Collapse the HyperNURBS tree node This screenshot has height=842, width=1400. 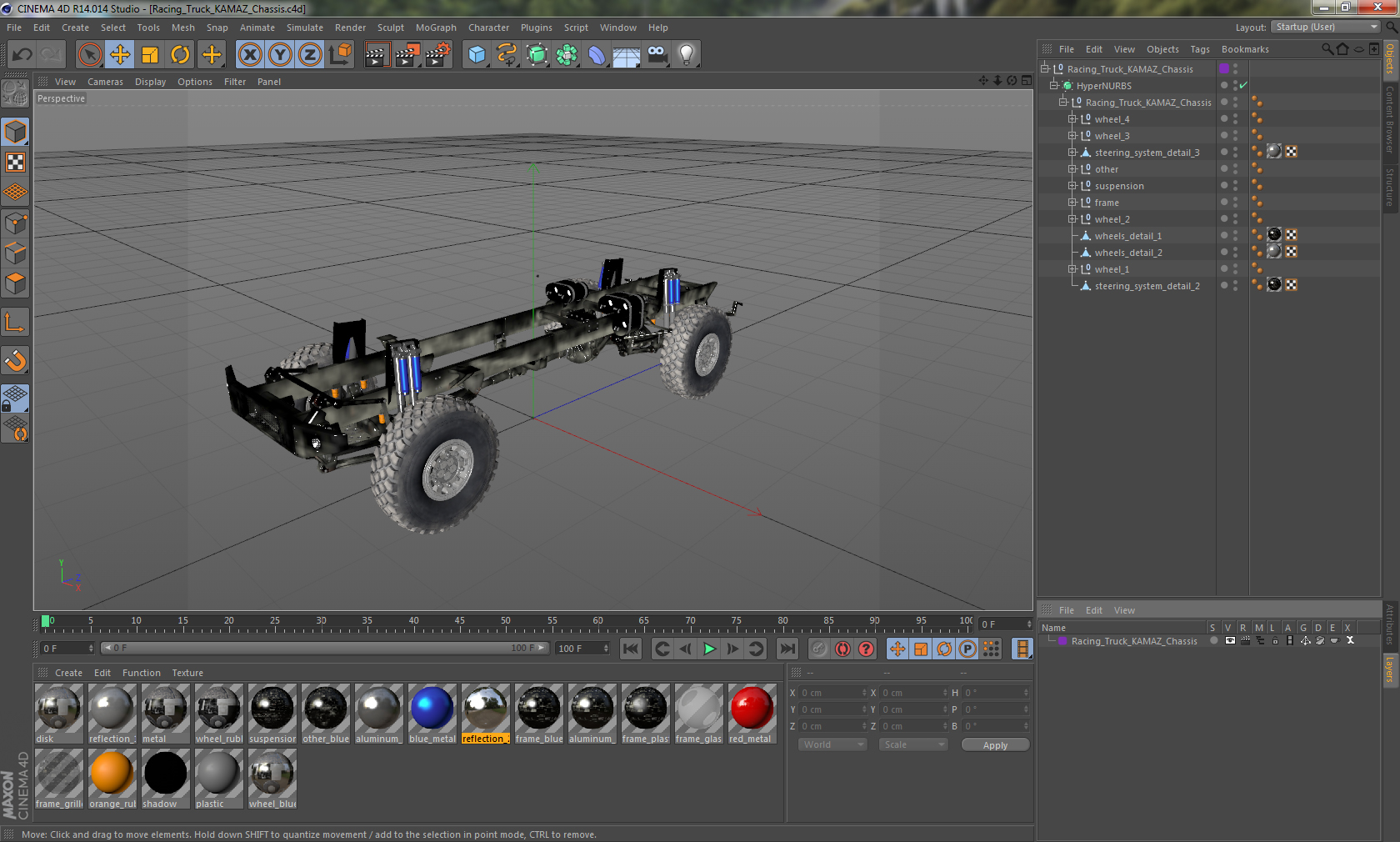click(1053, 85)
